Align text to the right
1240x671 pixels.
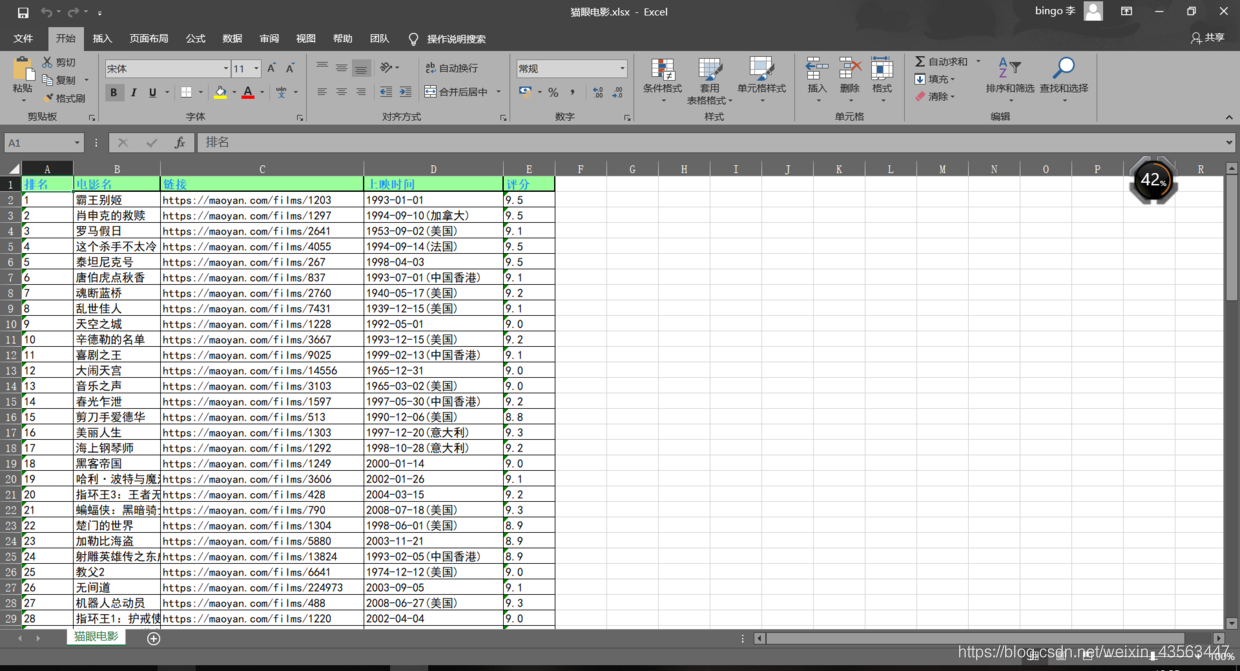click(x=360, y=92)
